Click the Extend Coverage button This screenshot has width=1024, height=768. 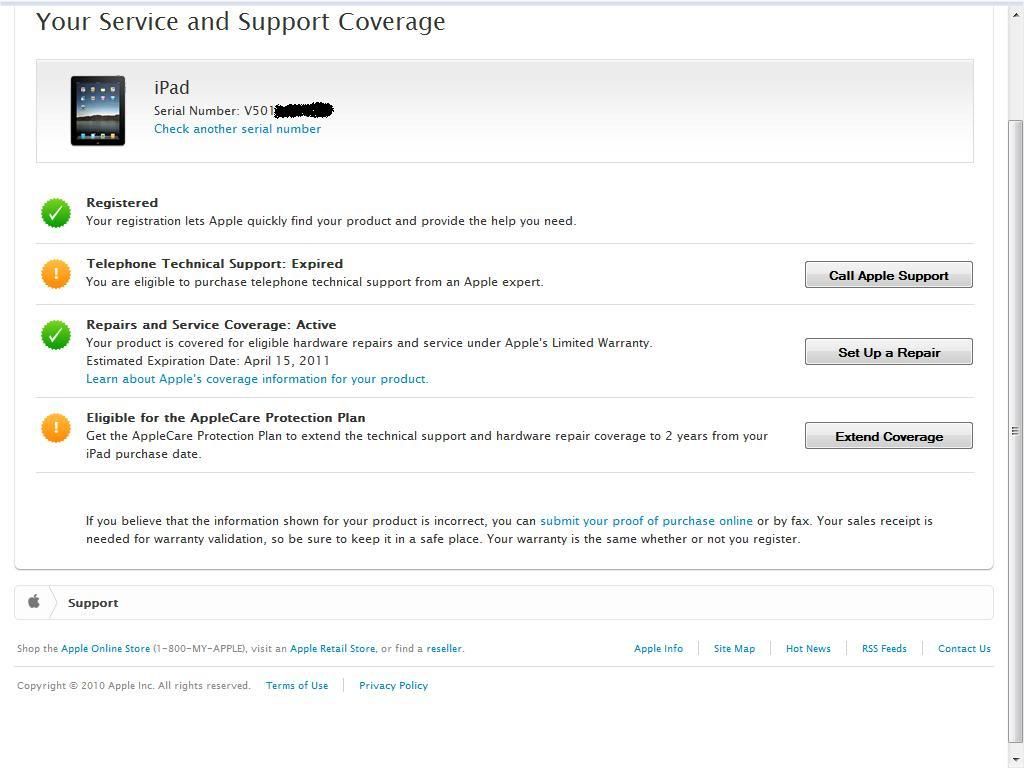pos(888,436)
